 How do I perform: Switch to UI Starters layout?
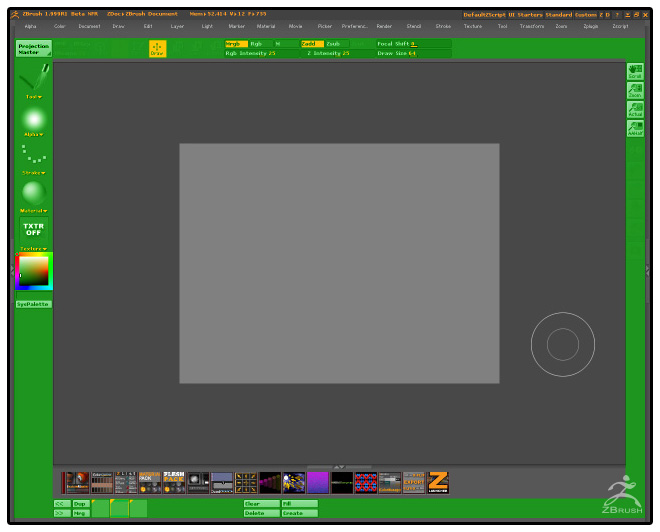tap(525, 15)
